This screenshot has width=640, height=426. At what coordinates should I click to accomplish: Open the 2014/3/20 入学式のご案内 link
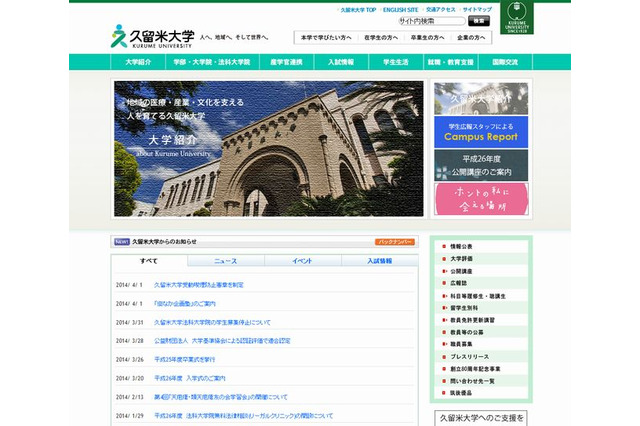[190, 378]
